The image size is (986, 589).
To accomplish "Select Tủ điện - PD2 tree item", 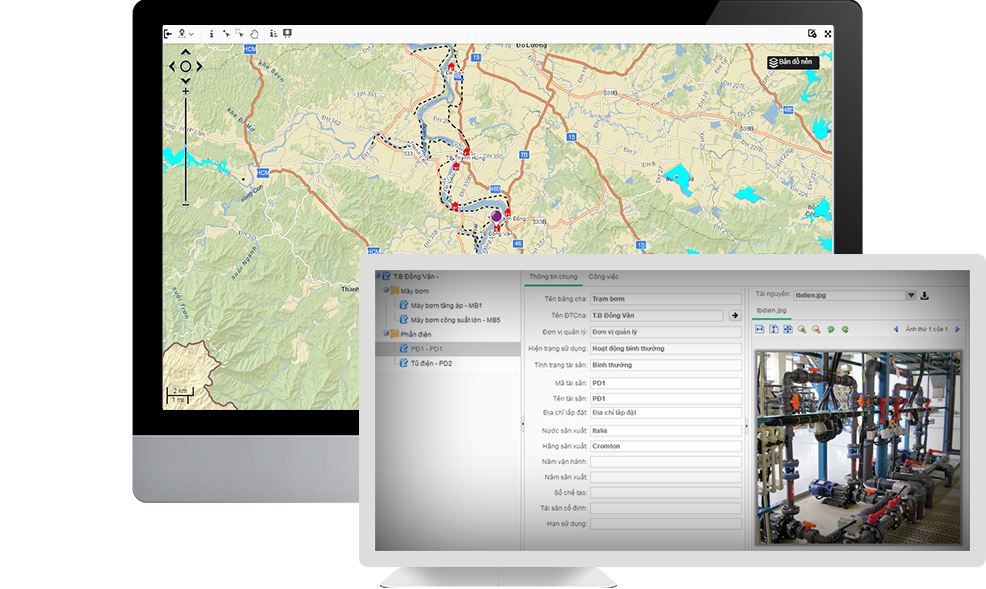I will (431, 363).
